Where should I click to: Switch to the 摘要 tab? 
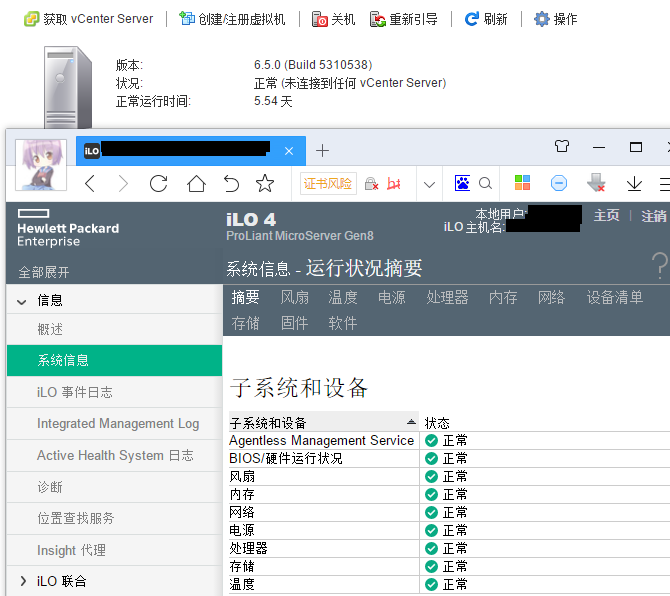(245, 297)
